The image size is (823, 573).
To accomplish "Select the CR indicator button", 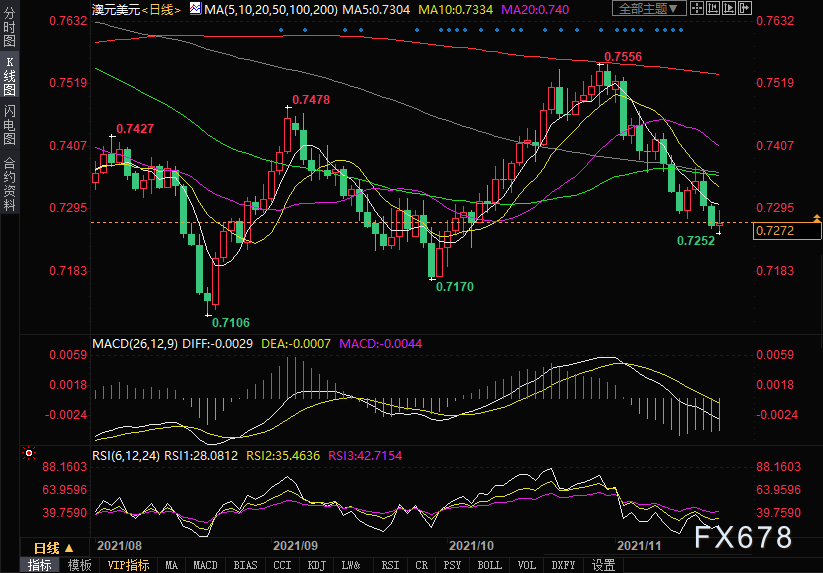I will click(421, 565).
